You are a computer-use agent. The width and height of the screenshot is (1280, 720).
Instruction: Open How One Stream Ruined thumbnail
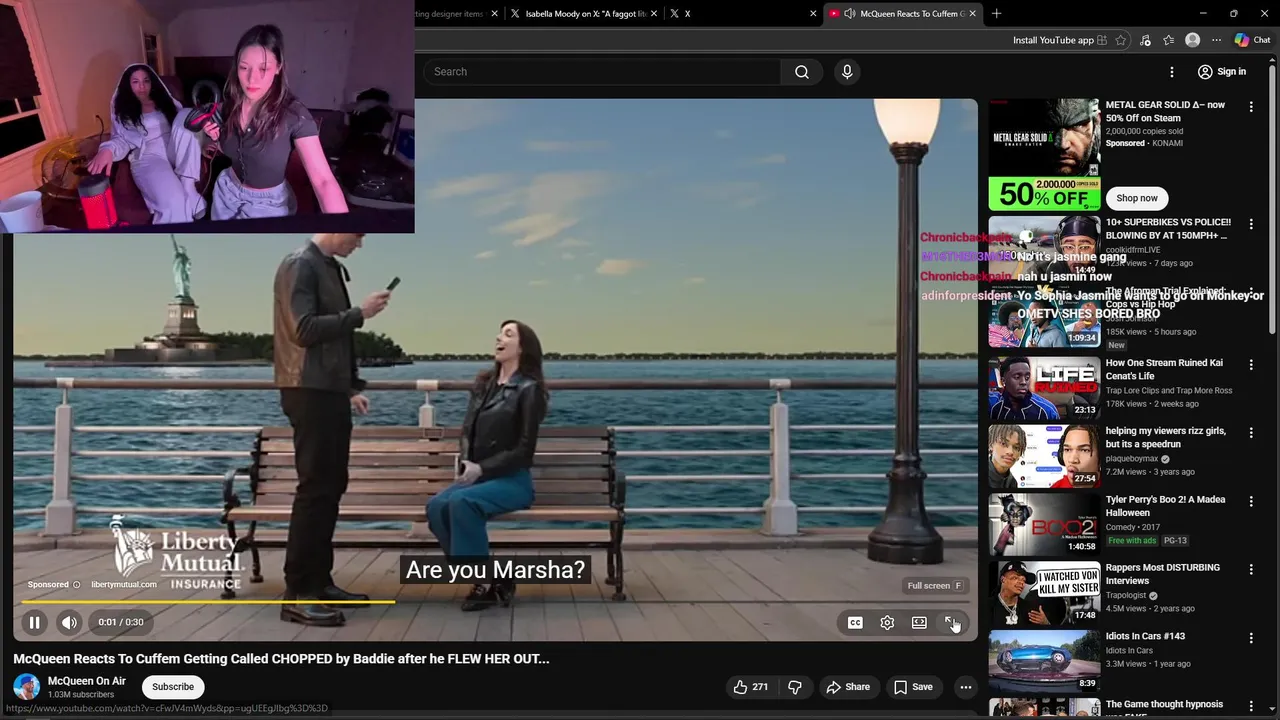pos(1044,388)
